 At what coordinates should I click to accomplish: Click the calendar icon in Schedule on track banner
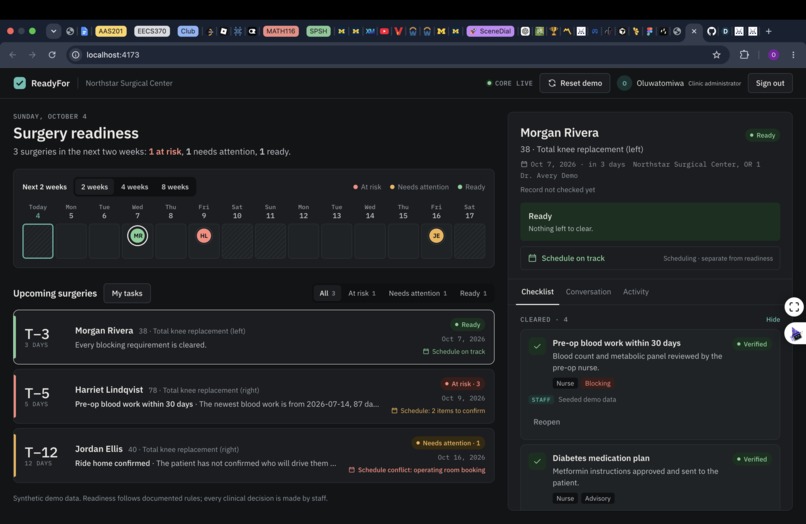533,258
